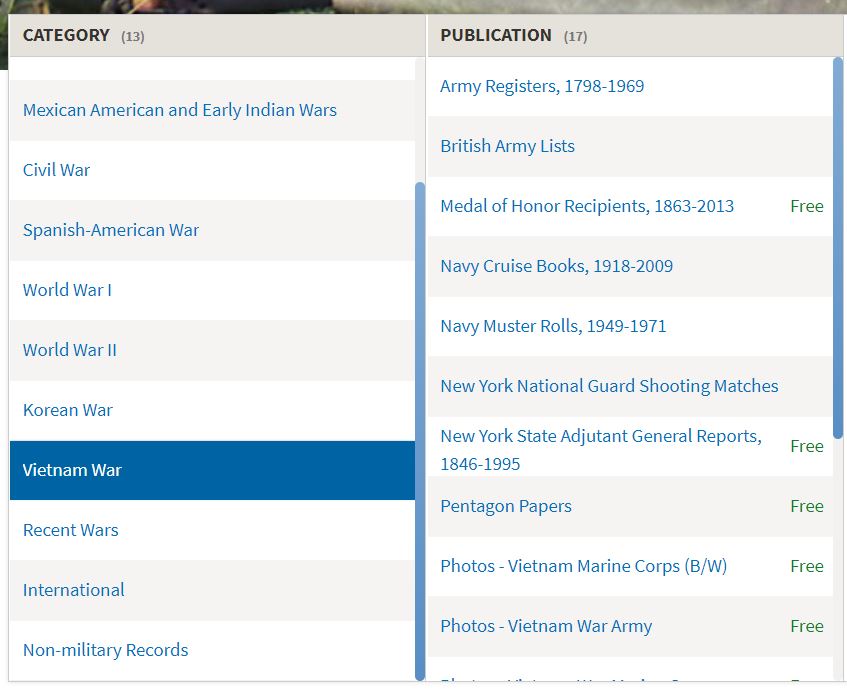Open Army Registers, 1798-1969 publication
The height and width of the screenshot is (693, 847).
(x=542, y=86)
